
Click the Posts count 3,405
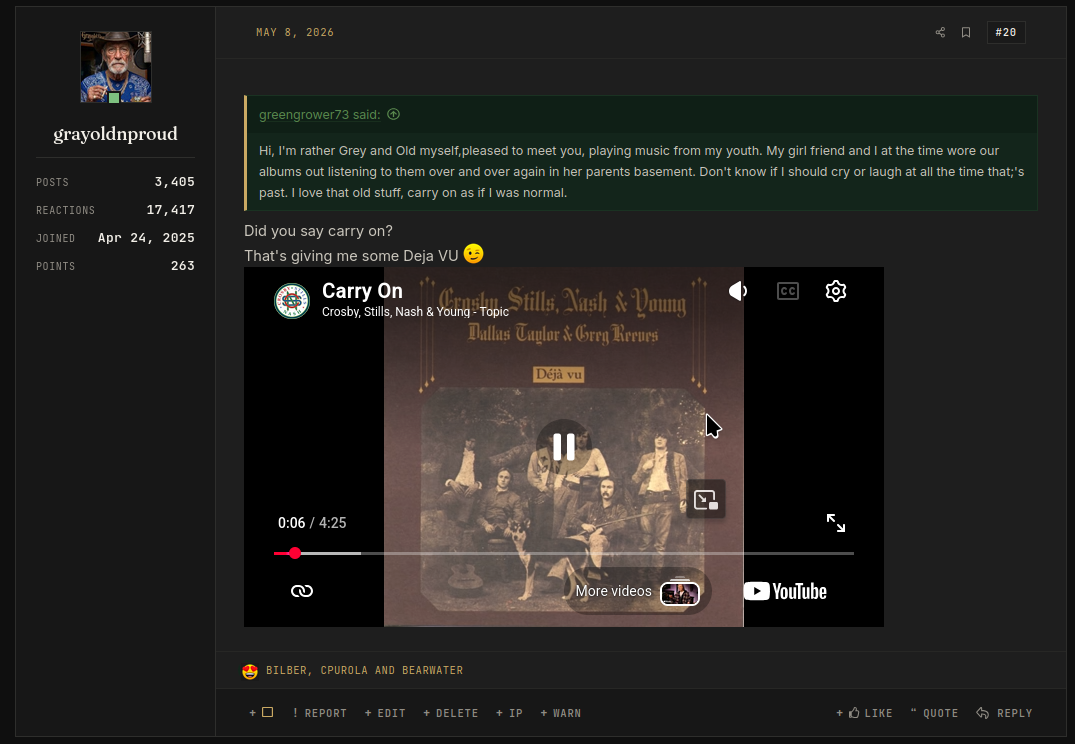coord(174,182)
